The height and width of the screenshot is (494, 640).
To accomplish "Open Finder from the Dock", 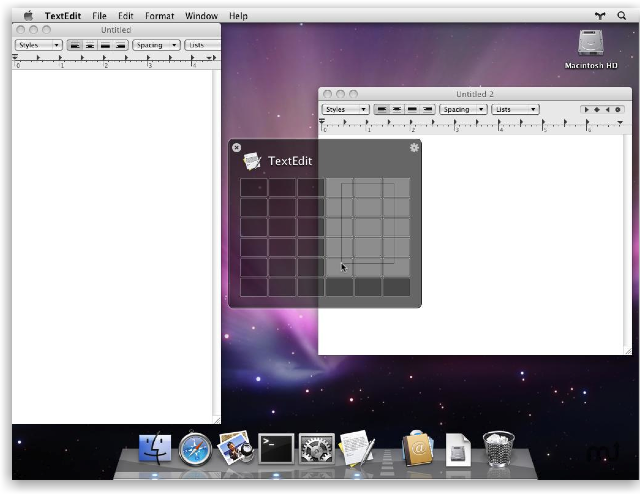I will [x=155, y=449].
